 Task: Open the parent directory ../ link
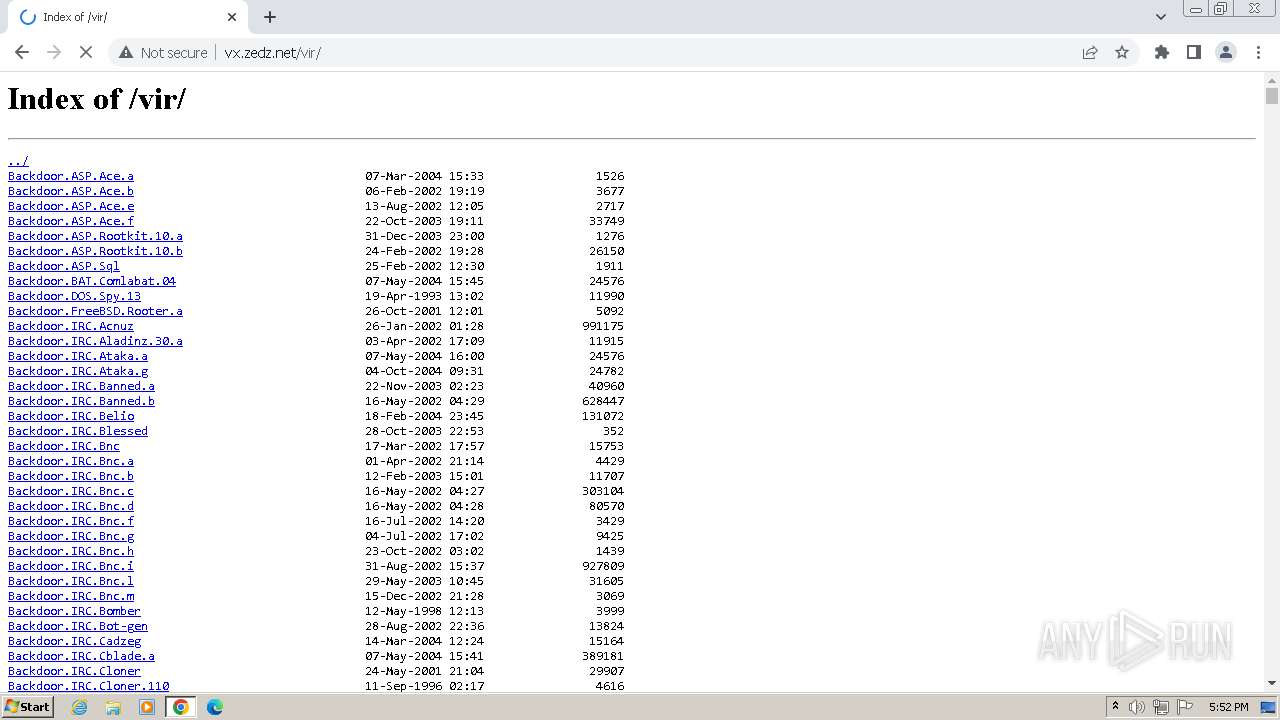pyautogui.click(x=18, y=161)
